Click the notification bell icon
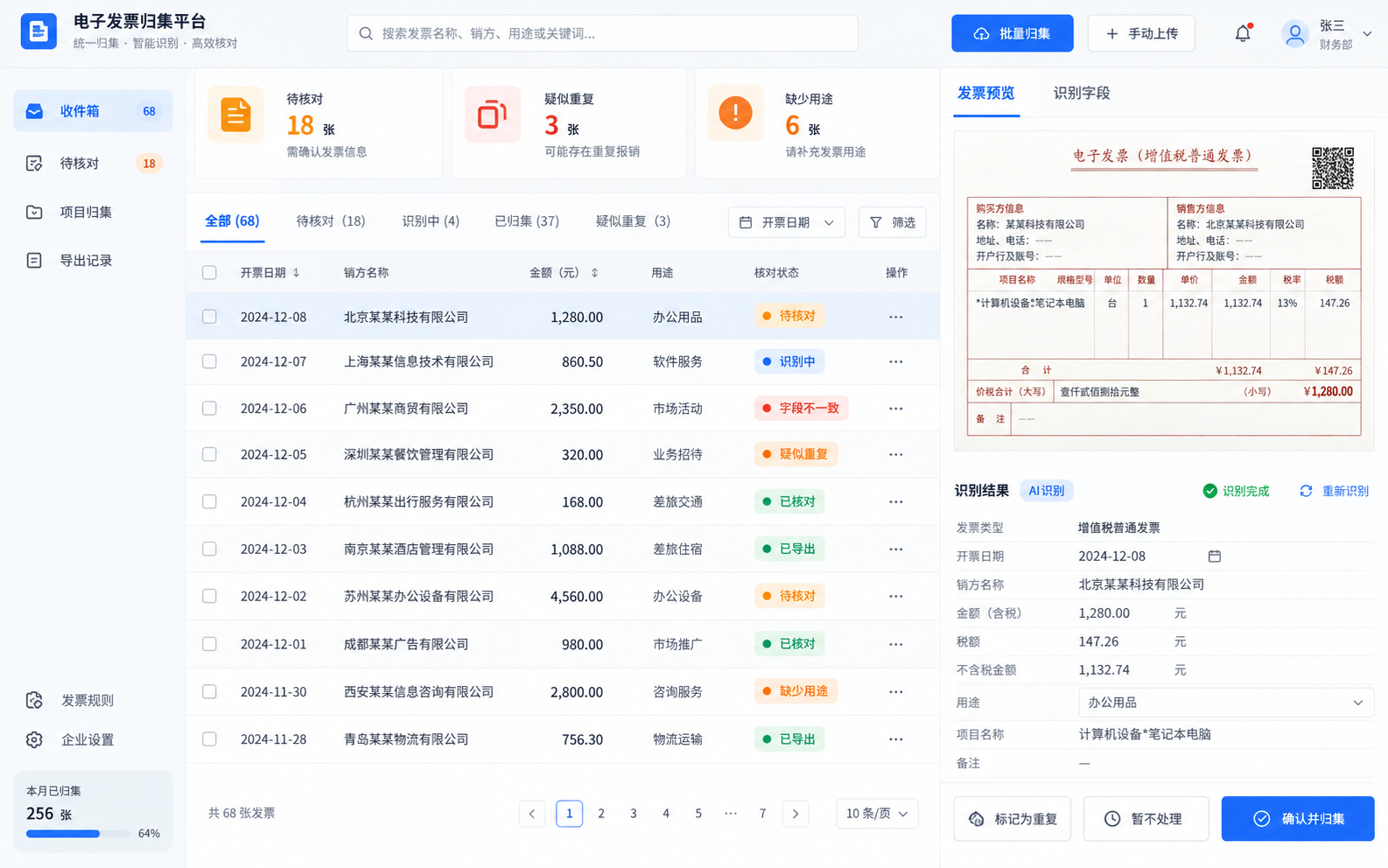 click(x=1243, y=33)
